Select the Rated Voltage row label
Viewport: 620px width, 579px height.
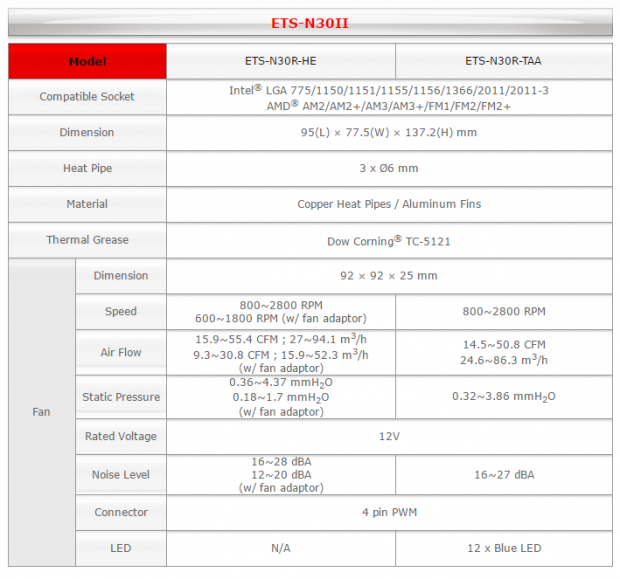point(121,436)
